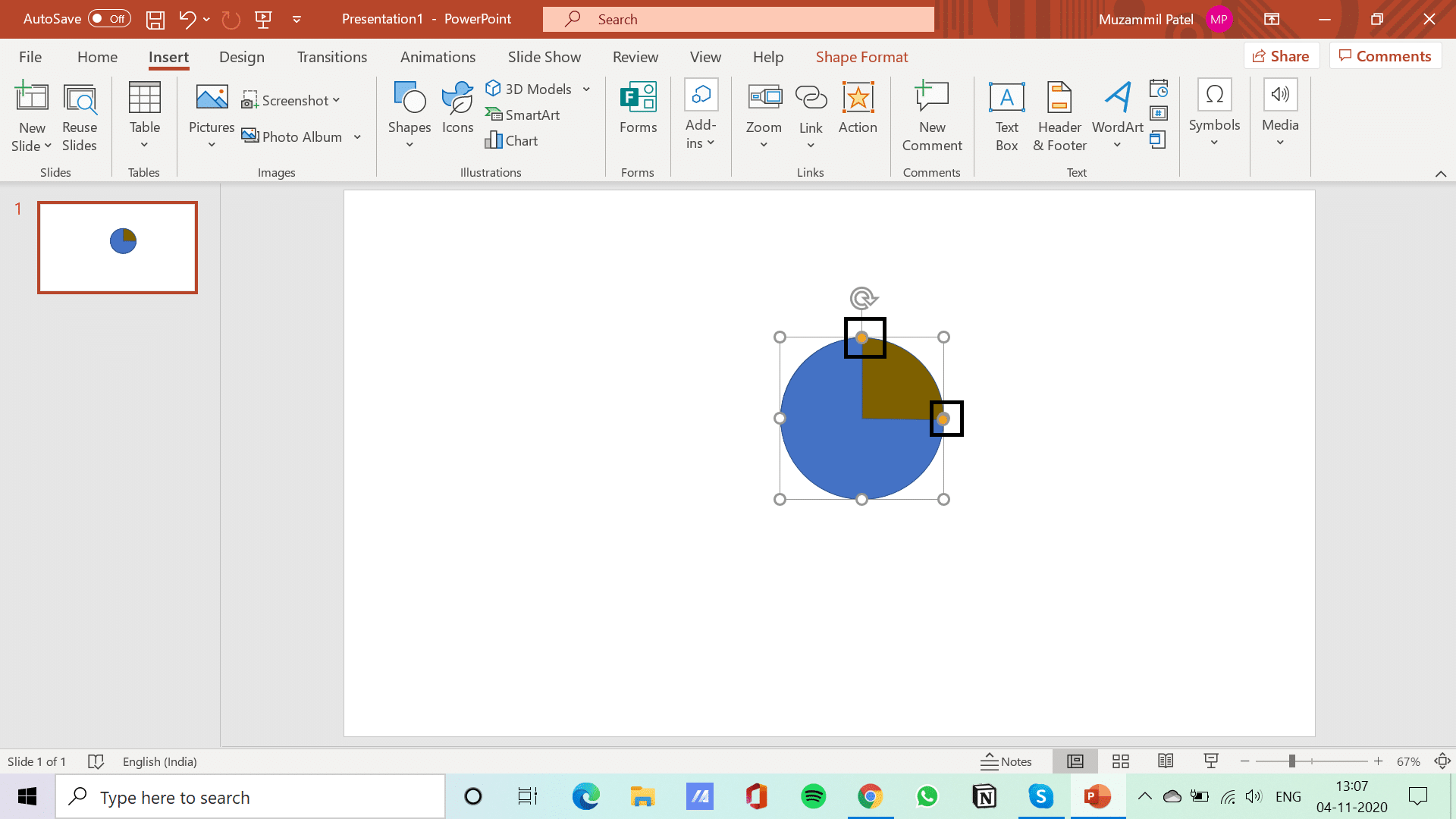This screenshot has height=819, width=1456.
Task: Switch to Slide Sorter view
Action: click(x=1120, y=761)
